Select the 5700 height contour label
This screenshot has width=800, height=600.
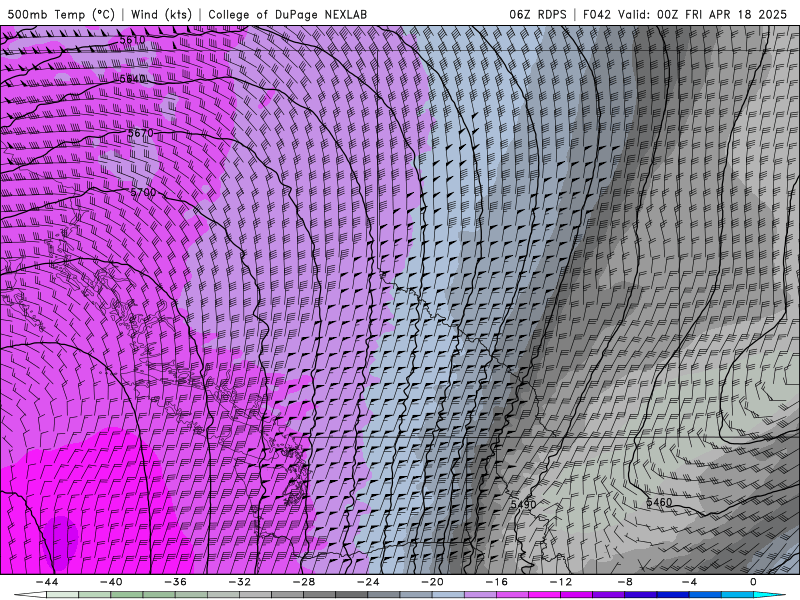(x=143, y=193)
